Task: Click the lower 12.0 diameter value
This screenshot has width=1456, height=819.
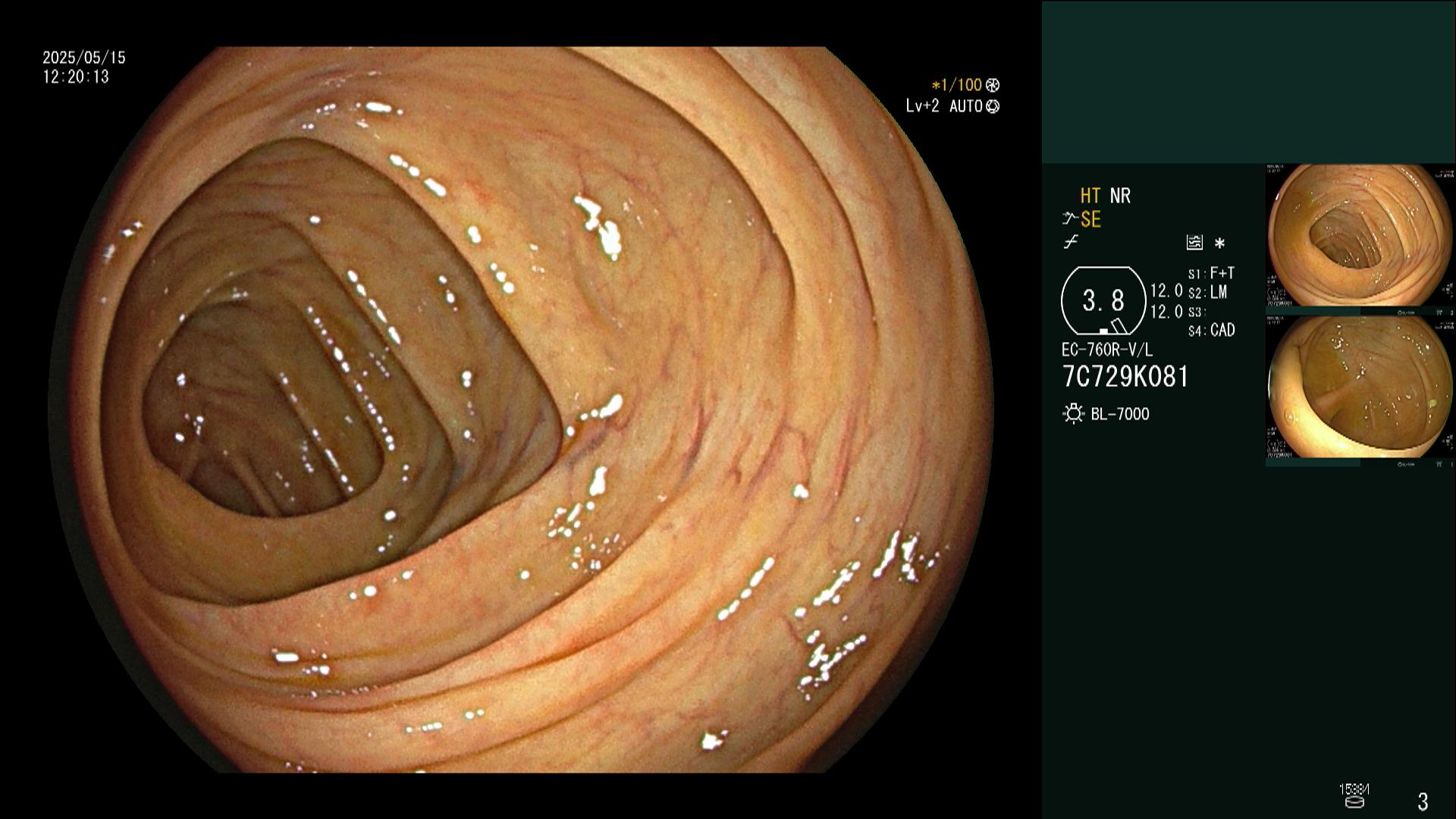Action: (x=1166, y=312)
